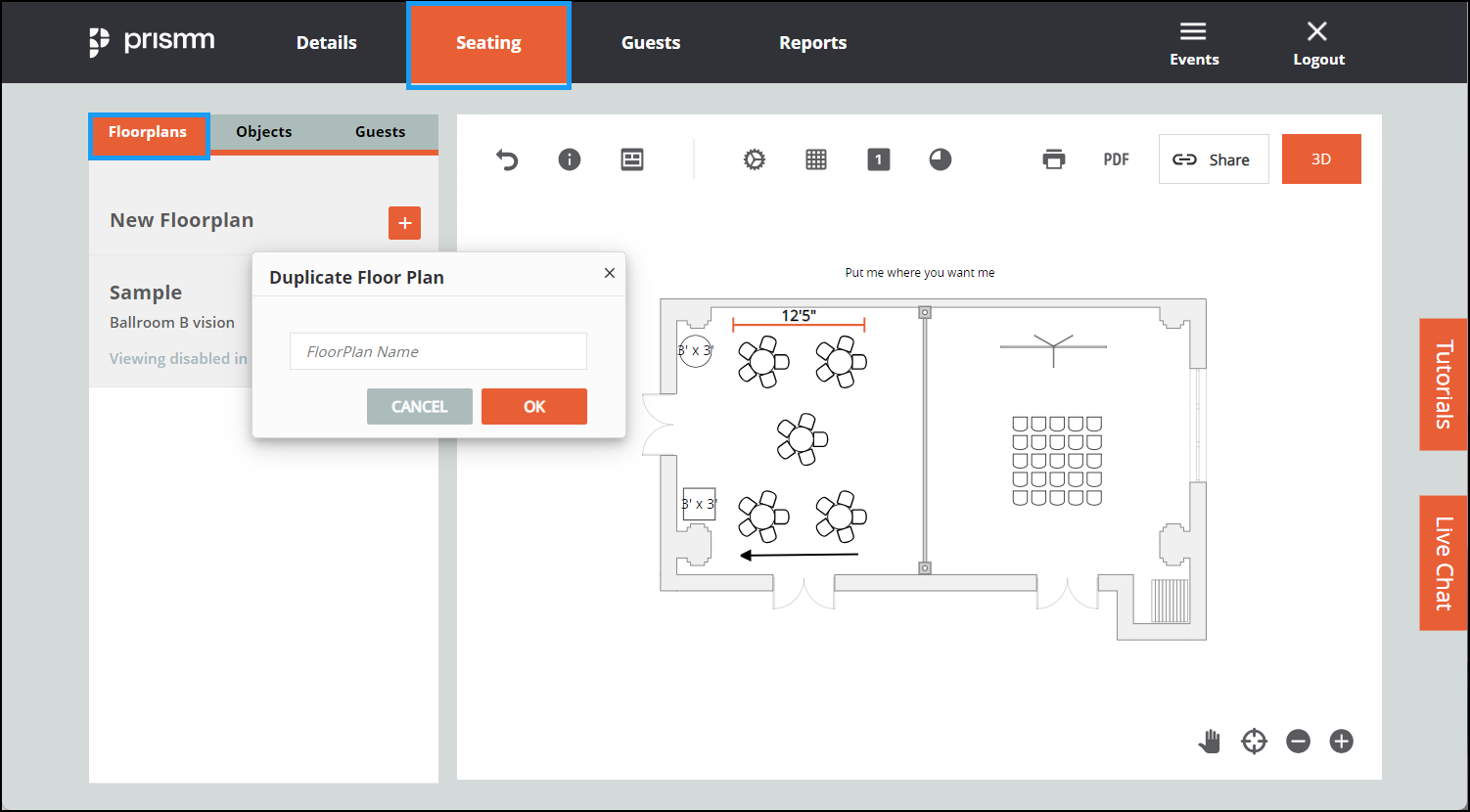Confirm duplication with OK button
Image resolution: width=1470 pixels, height=812 pixels.
pos(534,406)
